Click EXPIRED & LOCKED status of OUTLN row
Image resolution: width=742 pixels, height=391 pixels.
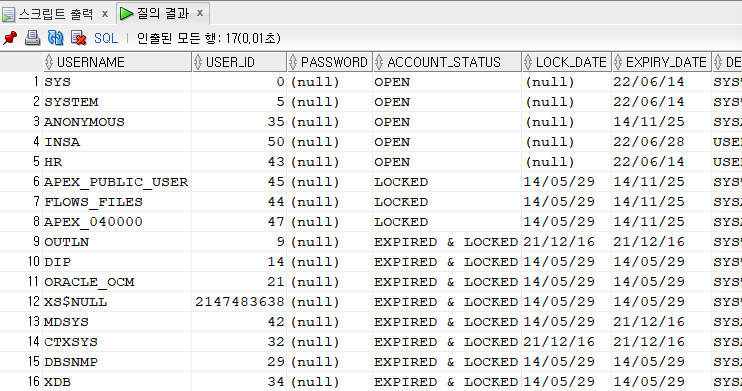(x=446, y=242)
